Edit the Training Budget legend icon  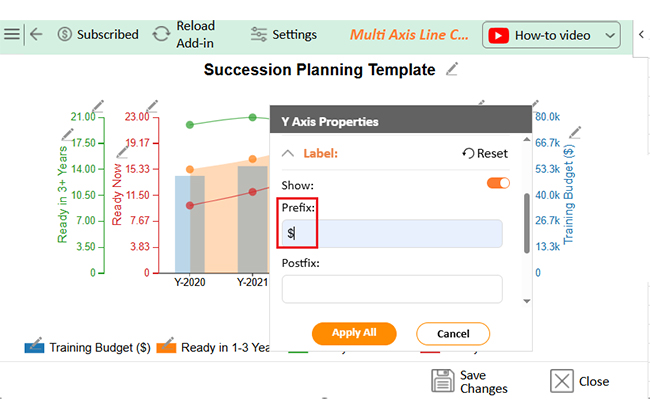point(34,347)
